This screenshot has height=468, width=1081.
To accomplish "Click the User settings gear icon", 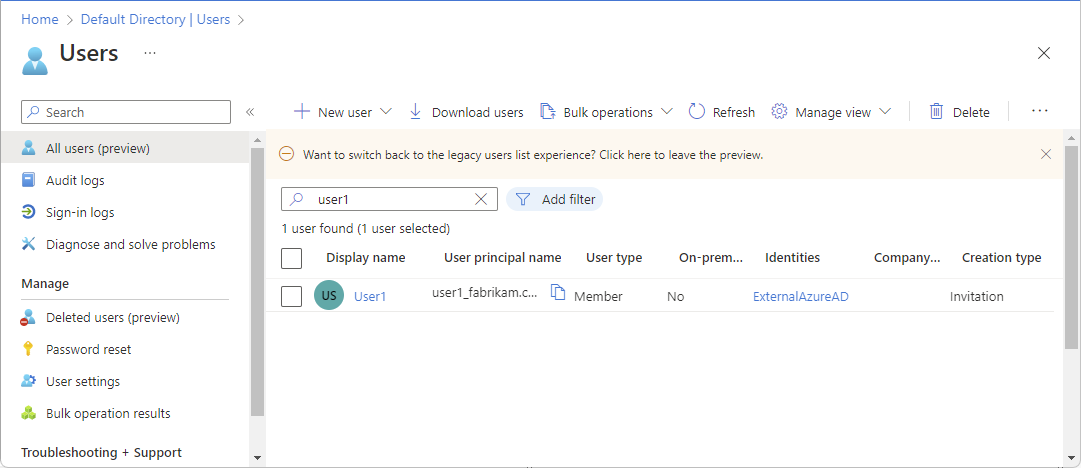I will (28, 381).
